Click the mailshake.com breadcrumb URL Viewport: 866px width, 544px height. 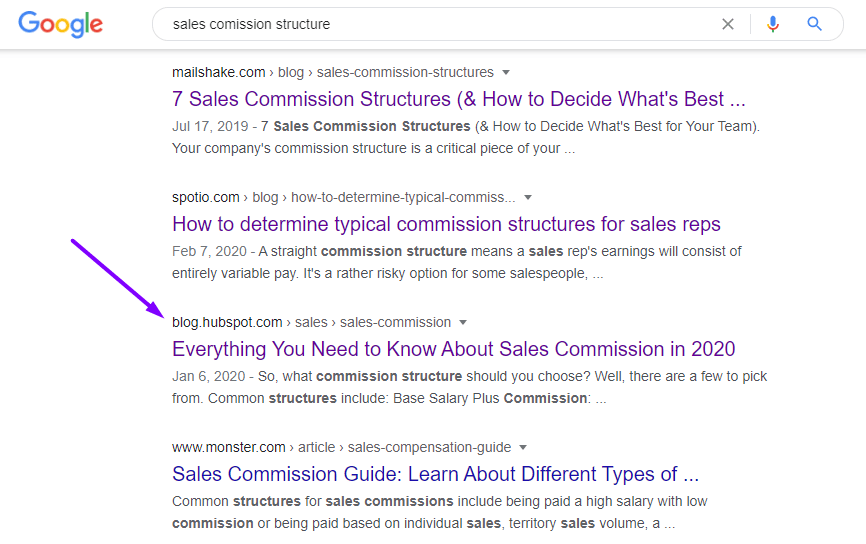(333, 72)
